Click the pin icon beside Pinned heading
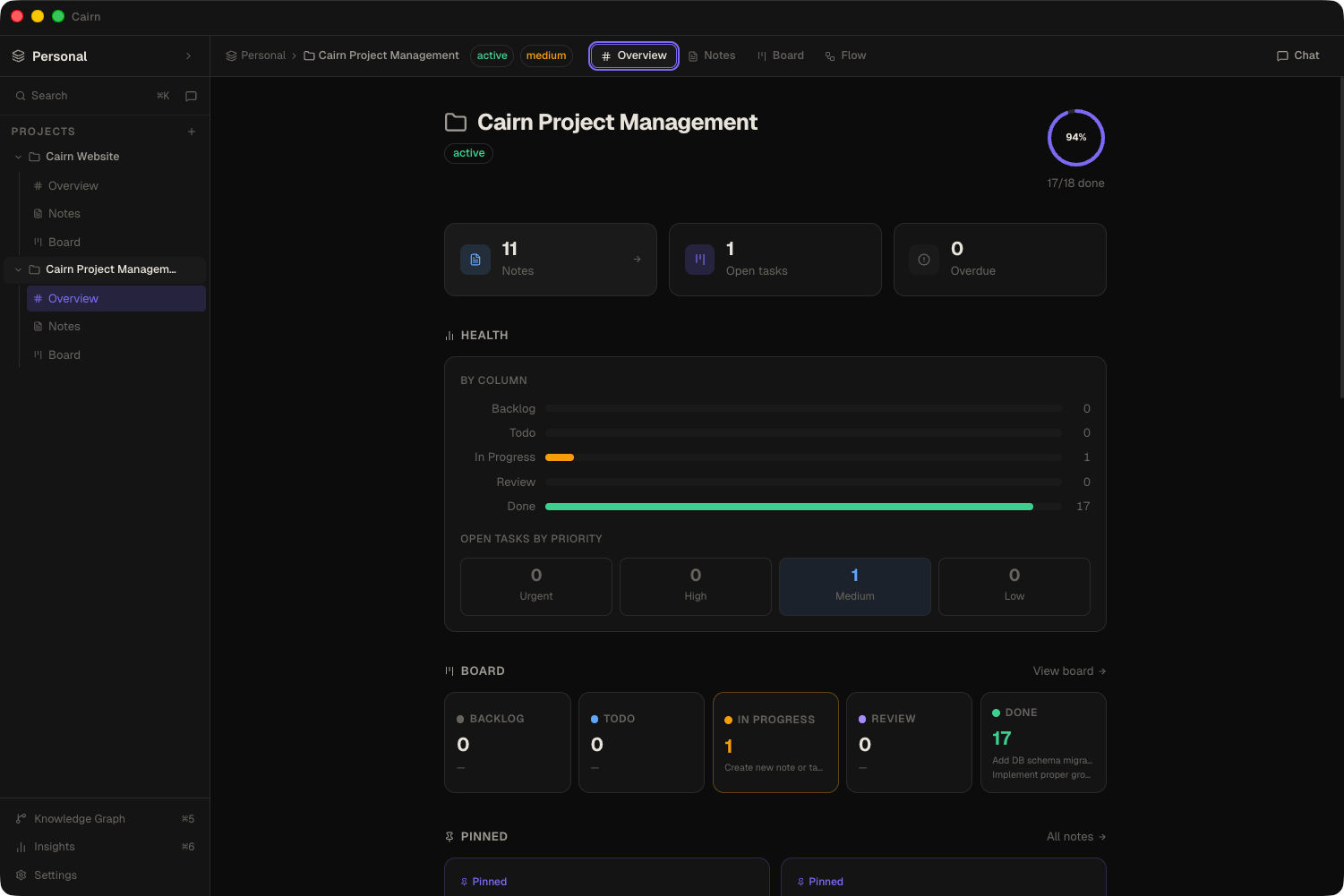The image size is (1344, 896). [449, 837]
